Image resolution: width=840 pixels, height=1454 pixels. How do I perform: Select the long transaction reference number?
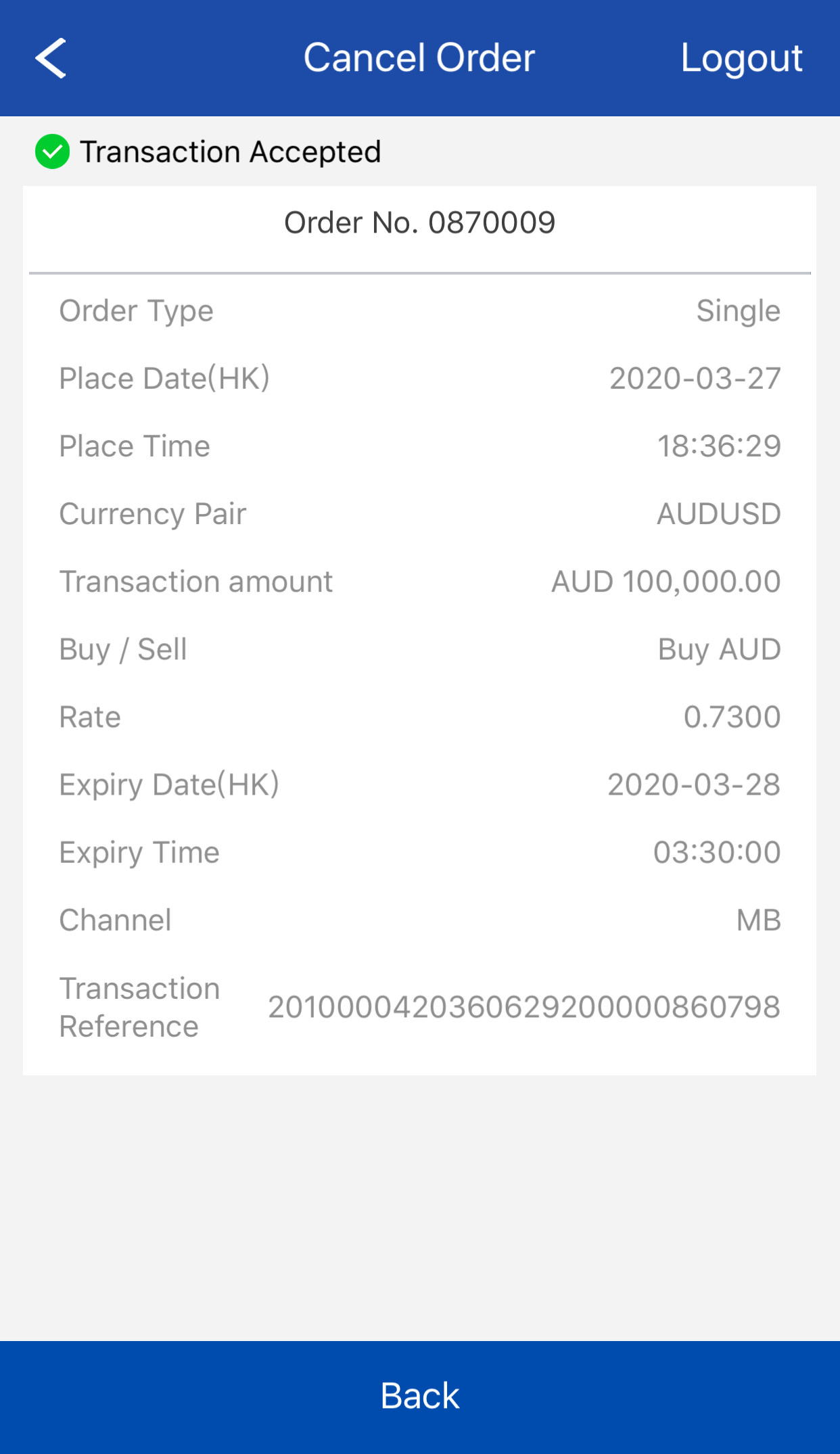click(523, 1007)
